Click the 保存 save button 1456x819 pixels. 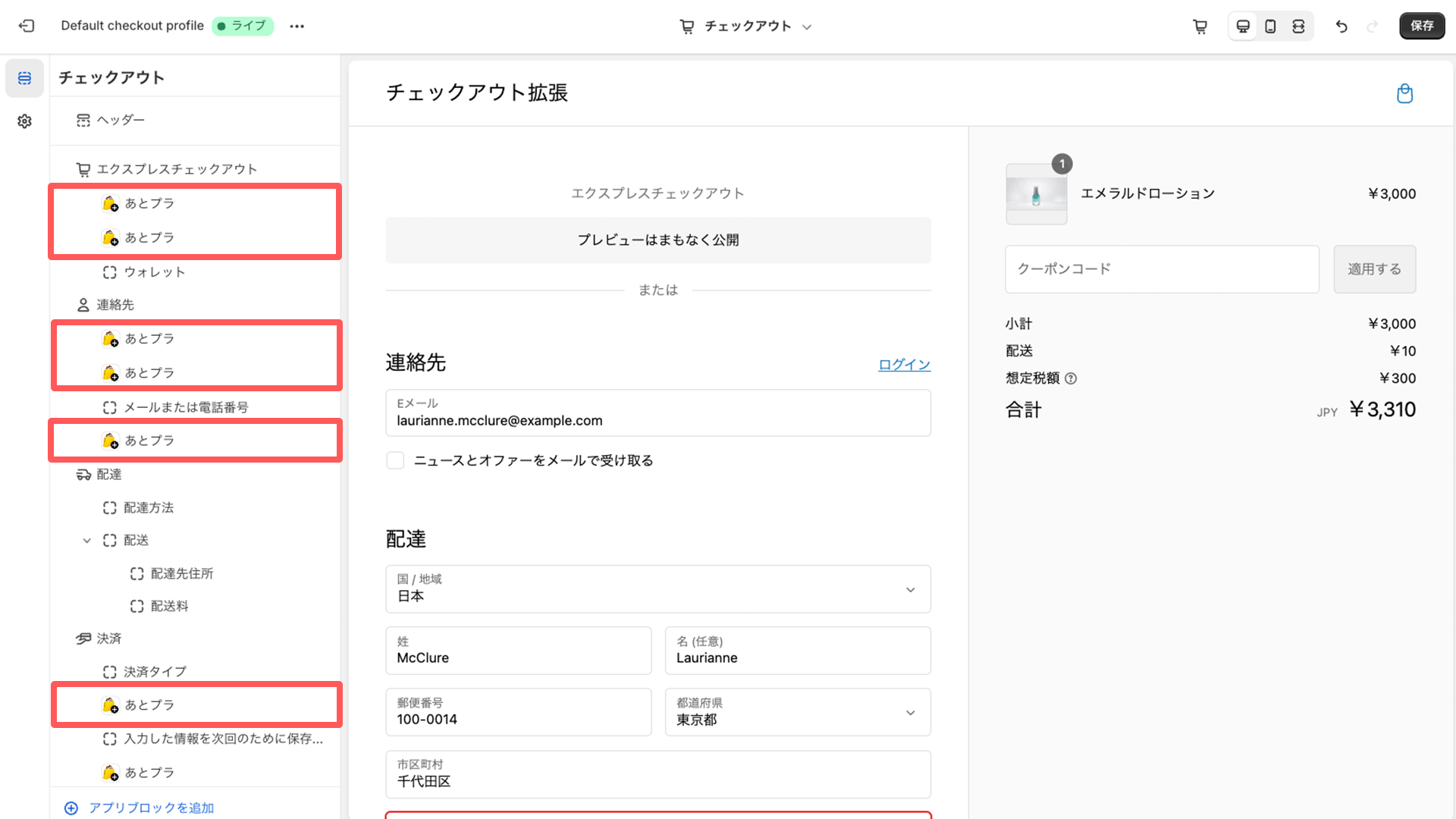[1422, 26]
